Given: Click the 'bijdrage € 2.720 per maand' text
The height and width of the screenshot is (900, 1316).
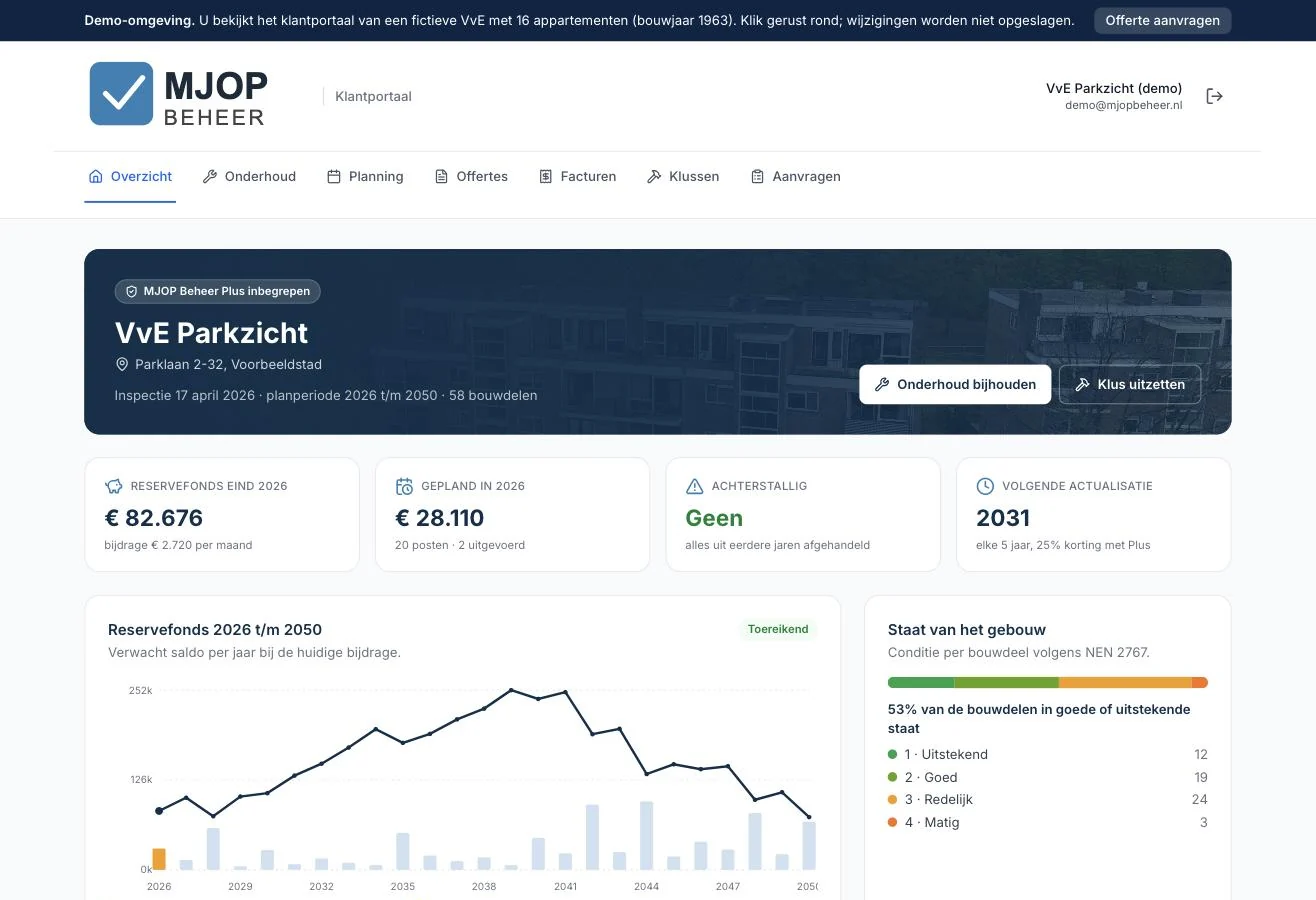Looking at the screenshot, I should (x=179, y=545).
